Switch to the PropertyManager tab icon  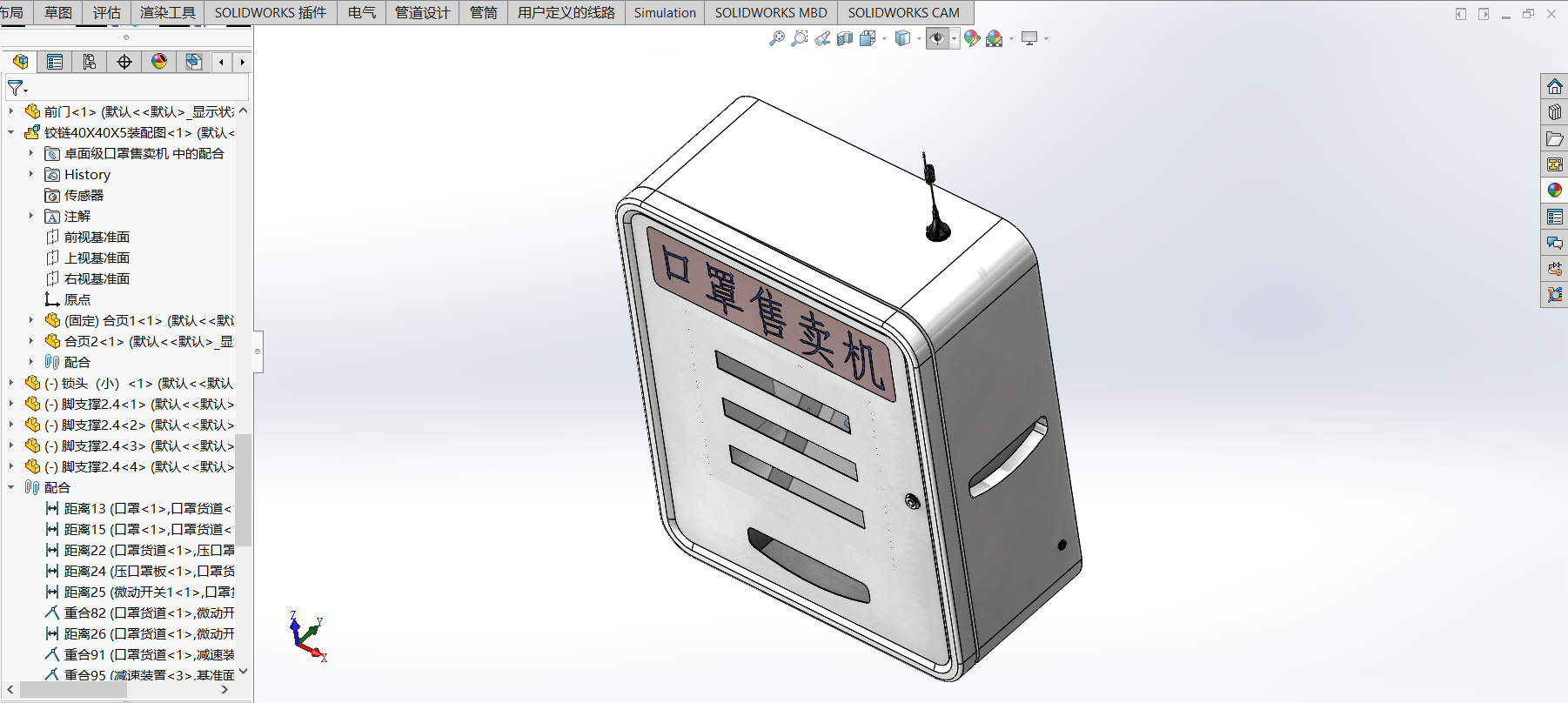55,62
